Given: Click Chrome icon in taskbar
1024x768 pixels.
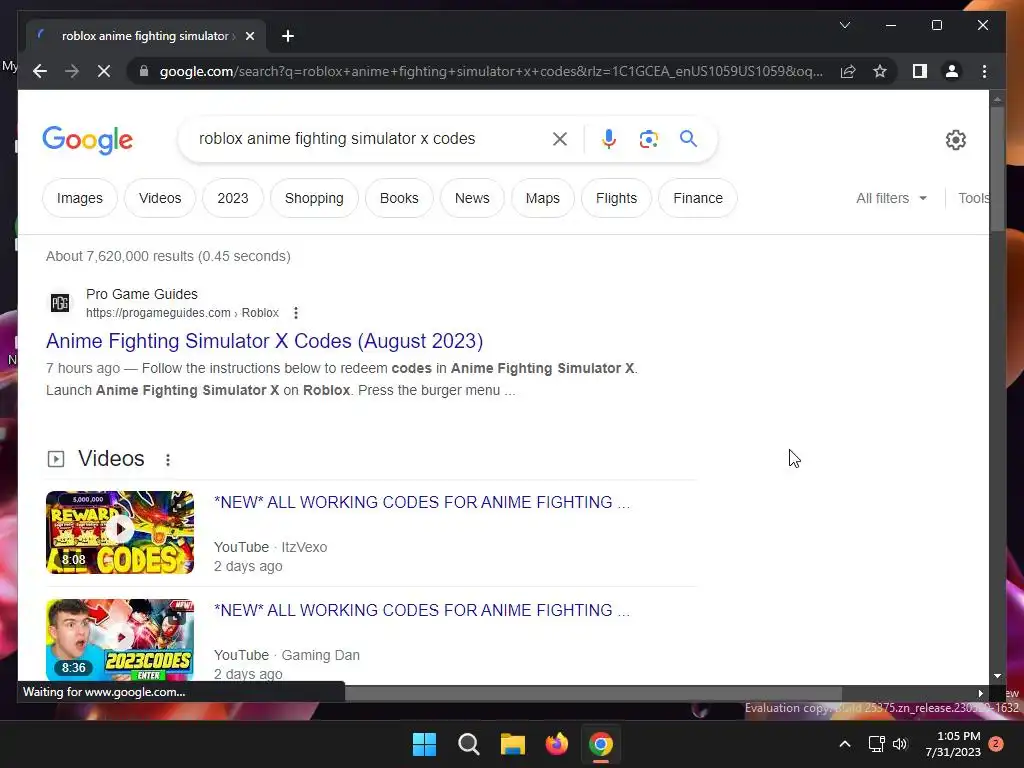Looking at the screenshot, I should pos(601,744).
